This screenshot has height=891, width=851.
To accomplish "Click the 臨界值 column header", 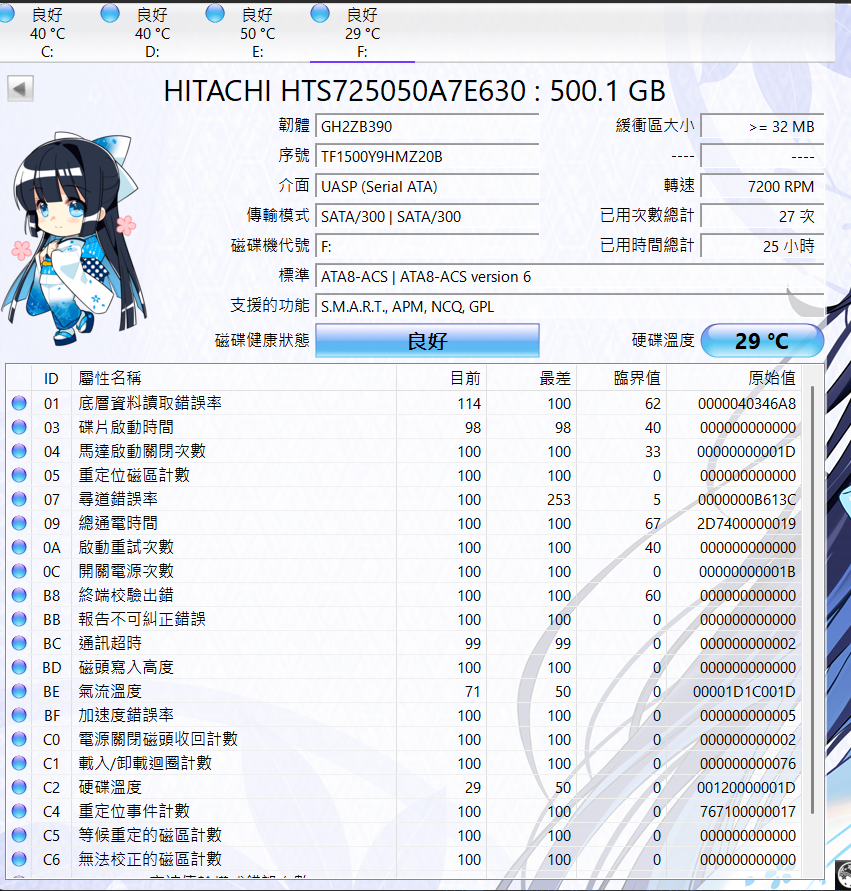I will click(x=621, y=378).
